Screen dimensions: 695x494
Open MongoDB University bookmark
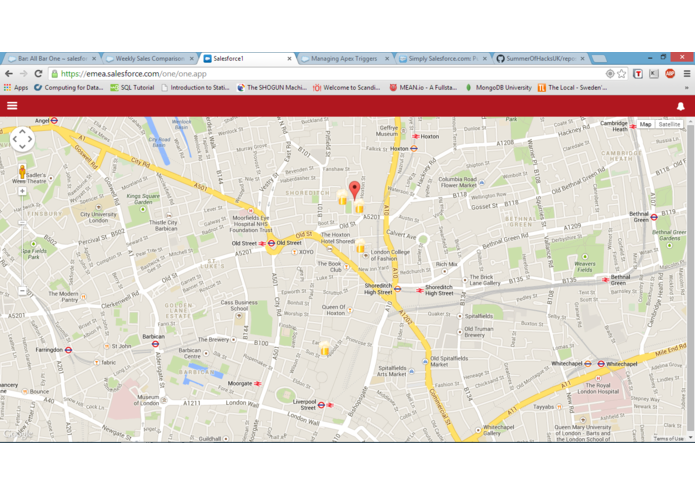point(499,88)
